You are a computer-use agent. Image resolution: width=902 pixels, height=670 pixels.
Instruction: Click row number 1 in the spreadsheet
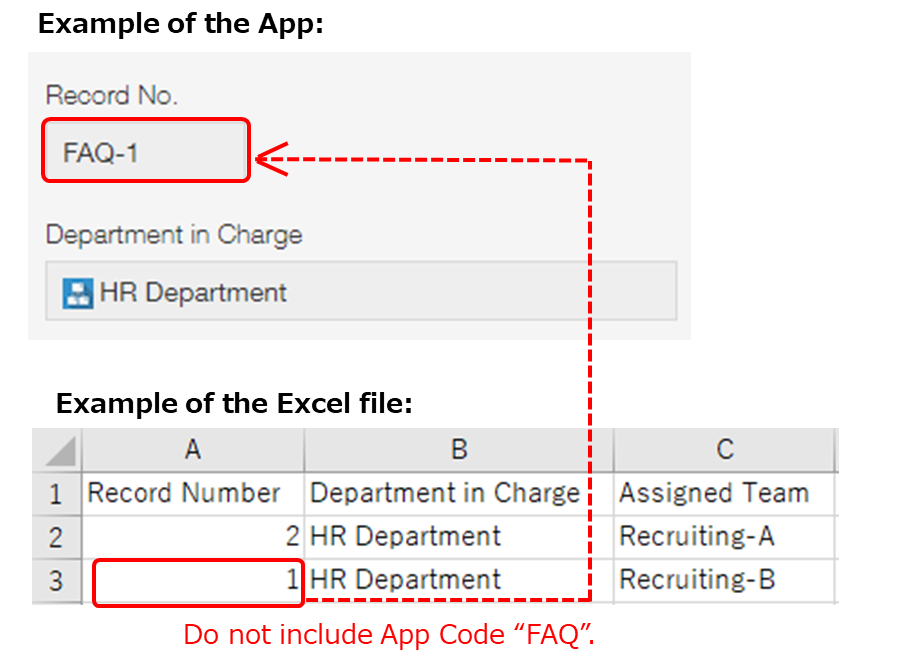coord(56,493)
